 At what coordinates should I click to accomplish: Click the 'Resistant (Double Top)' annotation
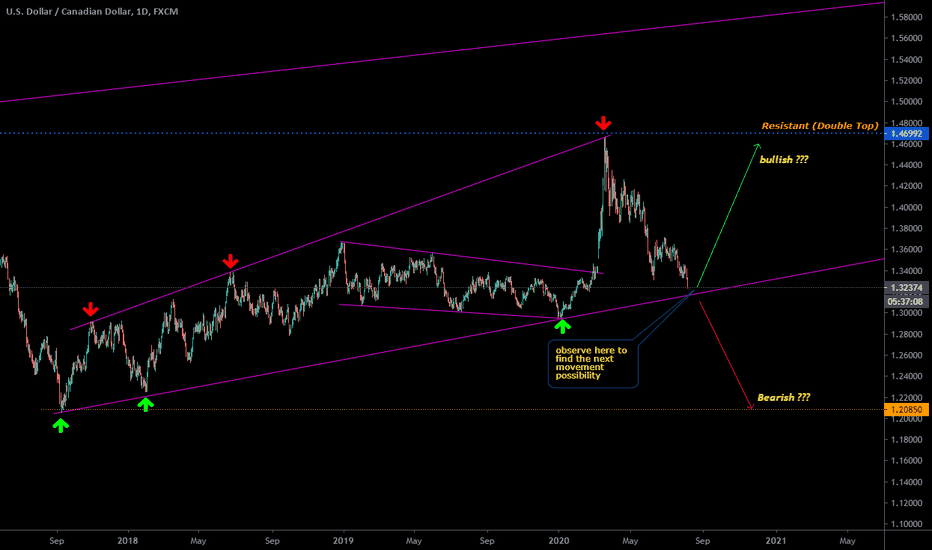pos(820,125)
